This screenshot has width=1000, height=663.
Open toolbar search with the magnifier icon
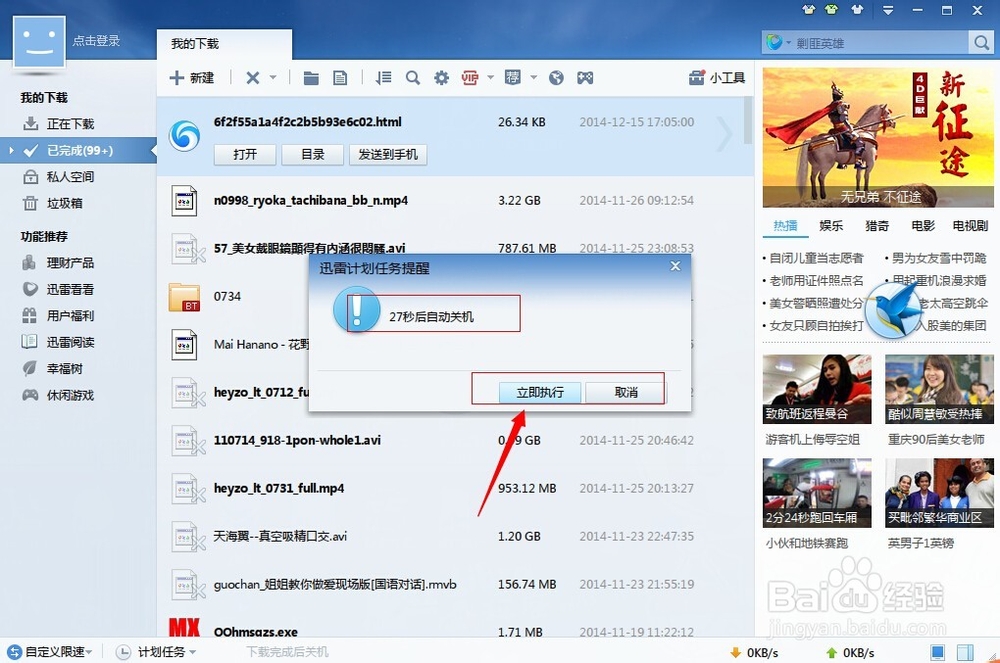click(x=413, y=77)
